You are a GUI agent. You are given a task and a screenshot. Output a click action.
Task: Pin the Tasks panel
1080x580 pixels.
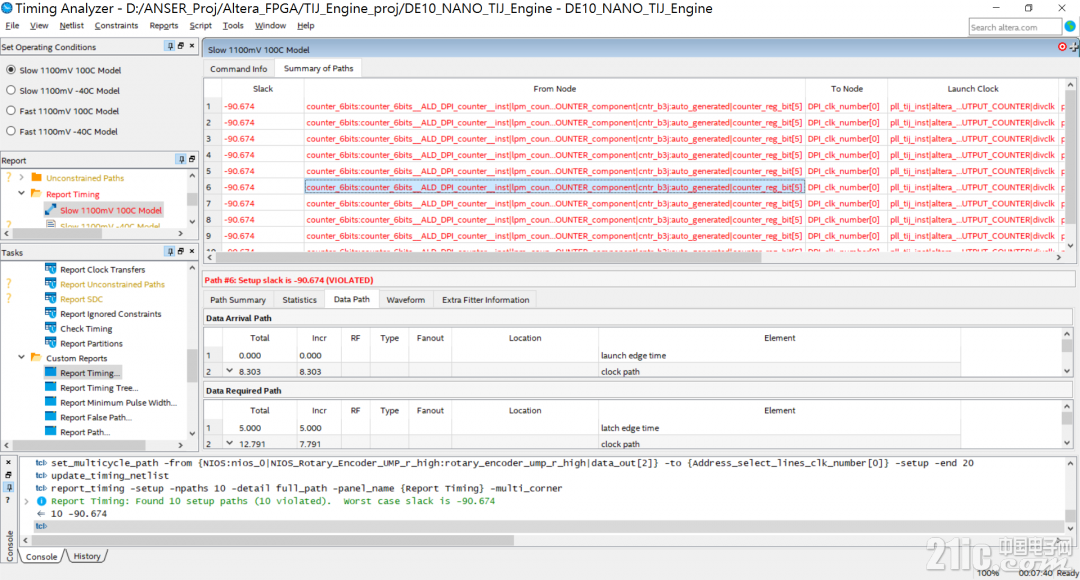point(169,251)
